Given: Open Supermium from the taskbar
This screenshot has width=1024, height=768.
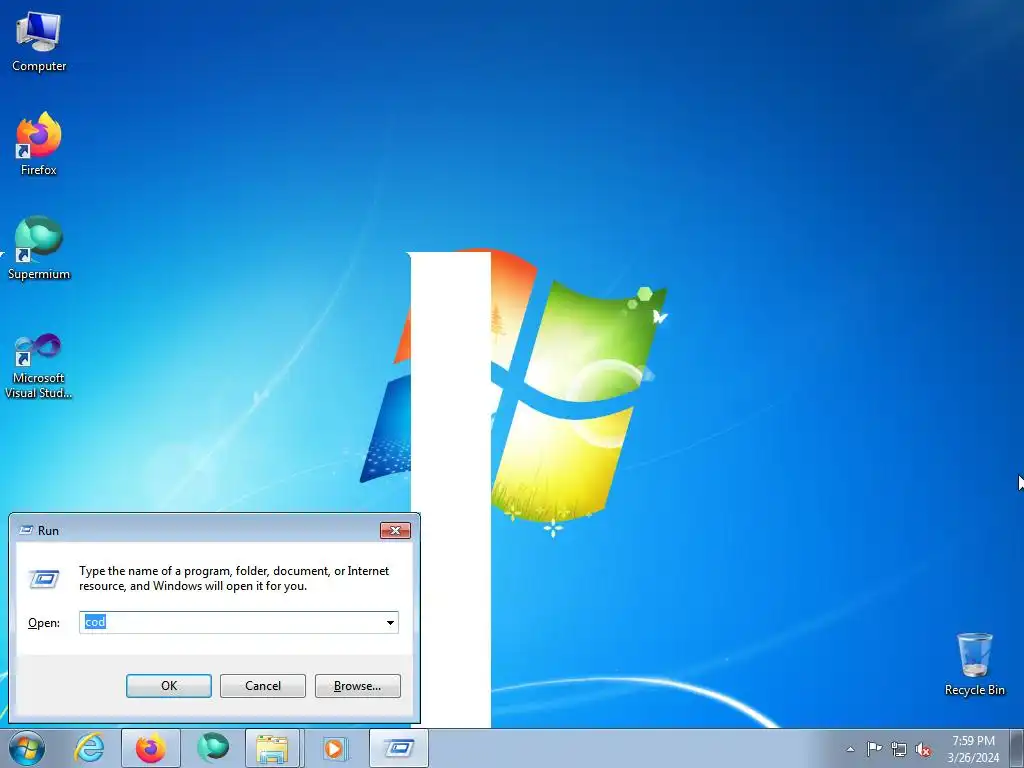Looking at the screenshot, I should tap(213, 748).
